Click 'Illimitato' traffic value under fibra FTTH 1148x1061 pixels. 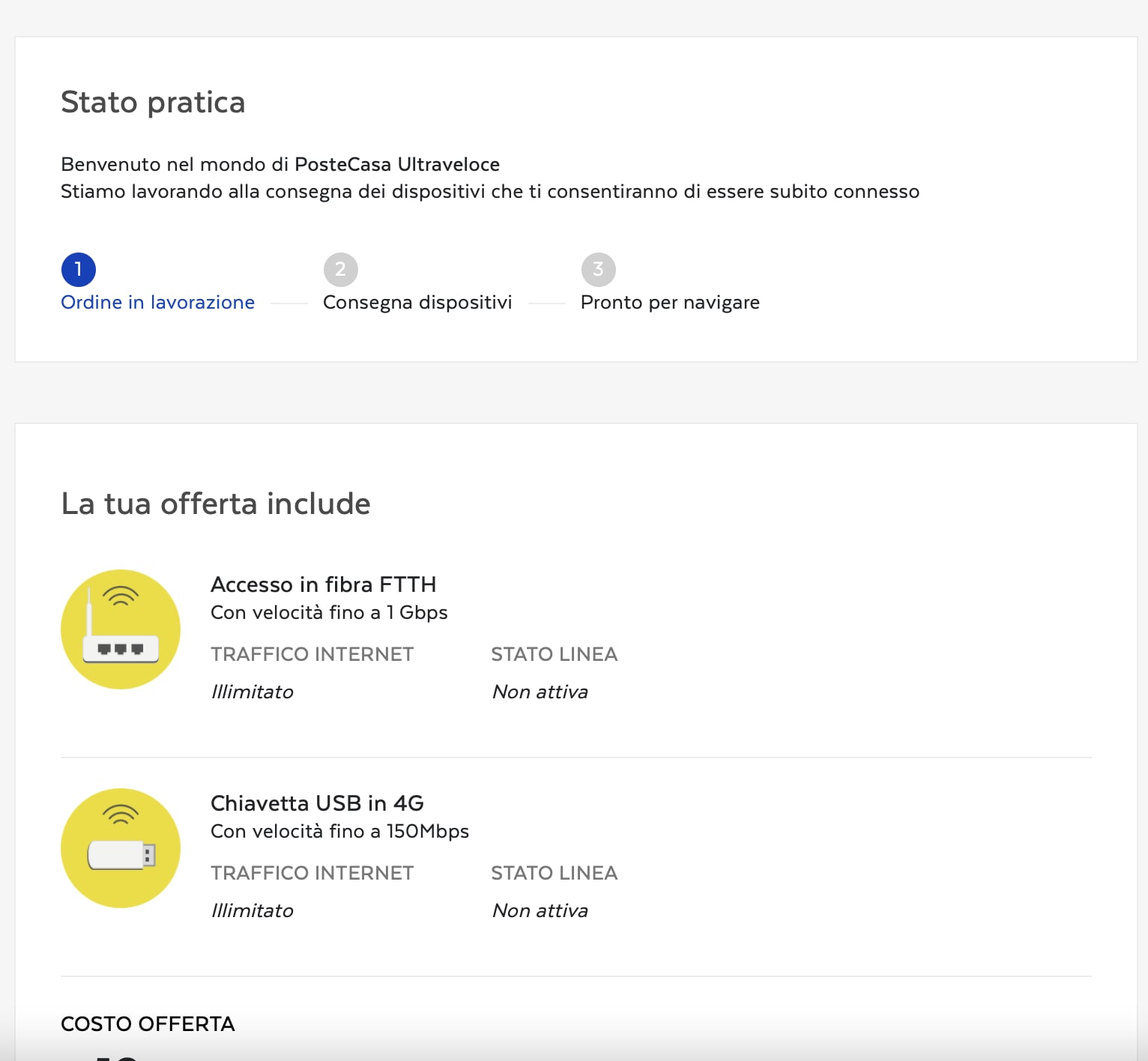pos(253,692)
